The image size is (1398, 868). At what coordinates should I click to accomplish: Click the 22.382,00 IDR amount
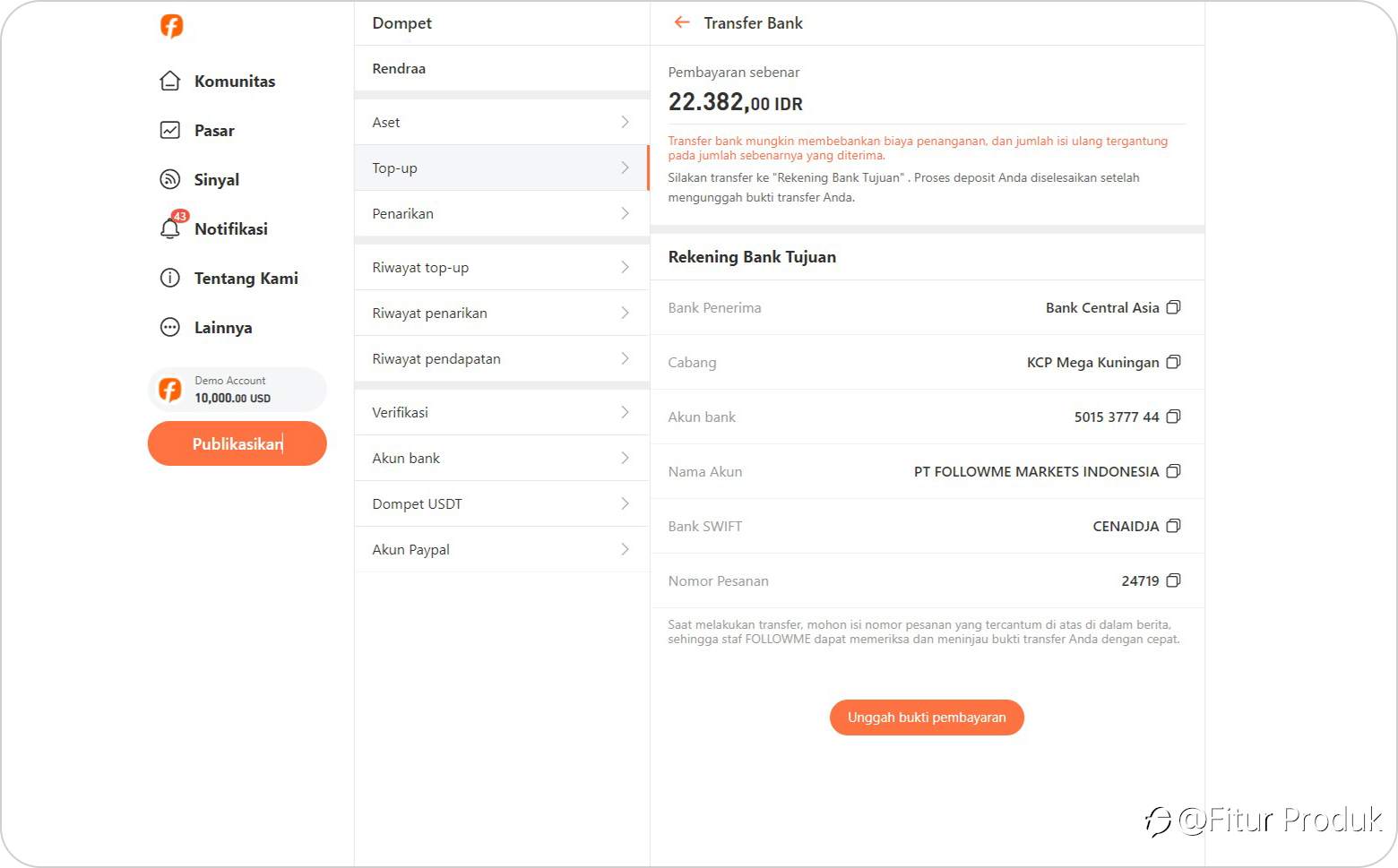(735, 102)
